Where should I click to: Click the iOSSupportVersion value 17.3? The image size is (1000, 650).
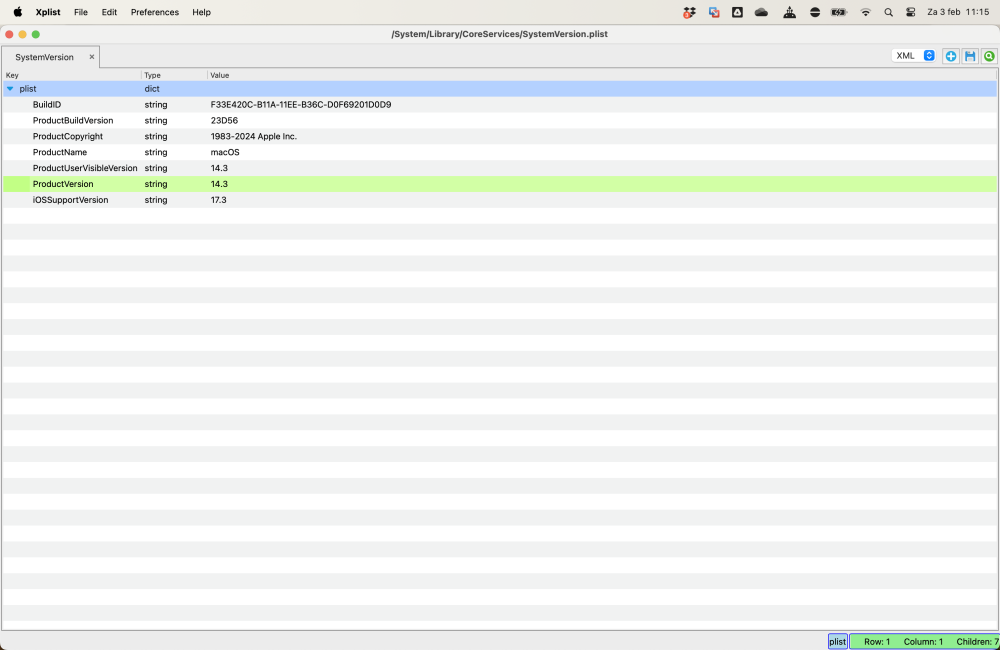click(x=219, y=200)
